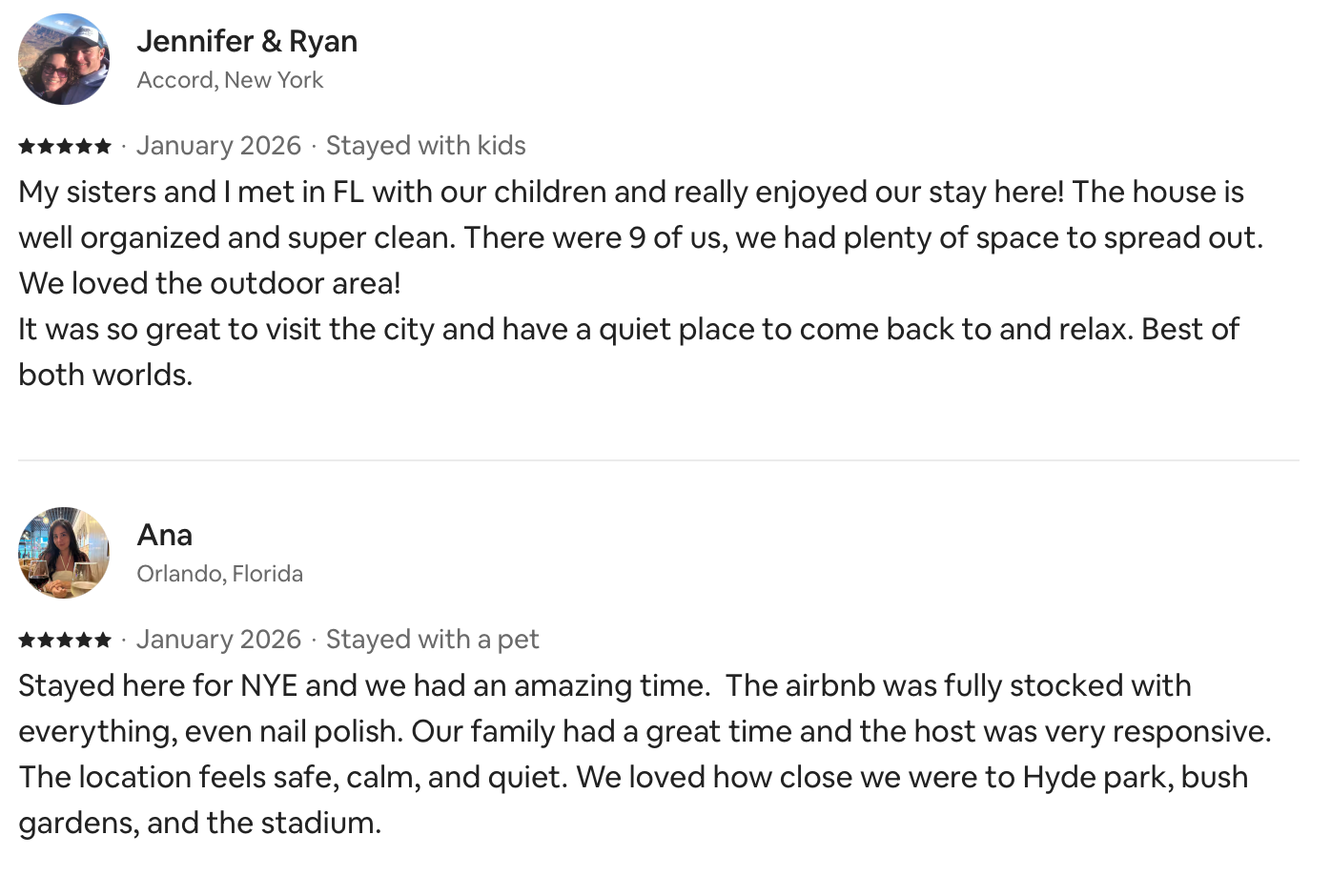
Task: Select the Stayed with a pet label
Action: (432, 640)
